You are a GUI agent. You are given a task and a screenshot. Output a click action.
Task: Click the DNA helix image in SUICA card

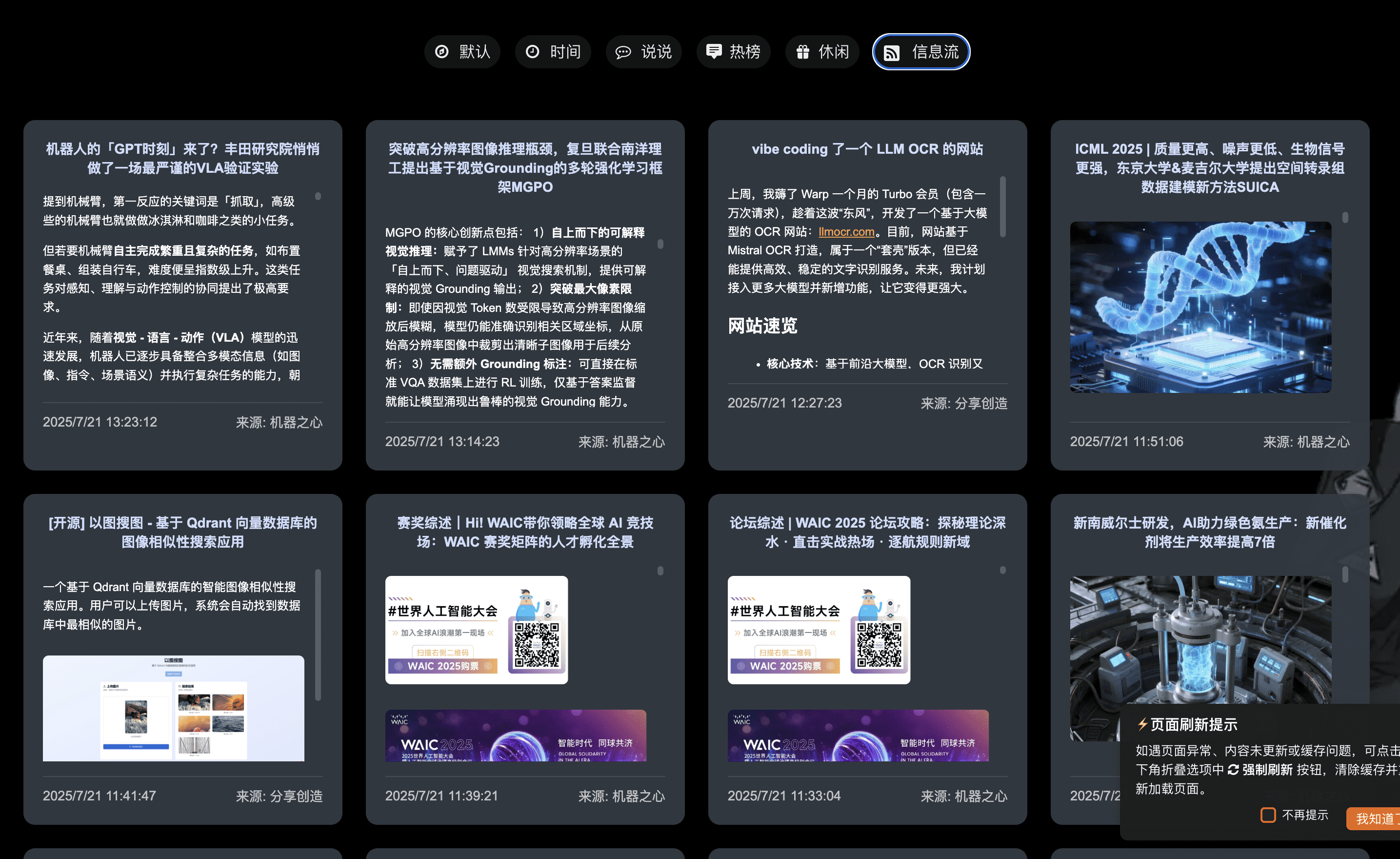[x=1200, y=307]
